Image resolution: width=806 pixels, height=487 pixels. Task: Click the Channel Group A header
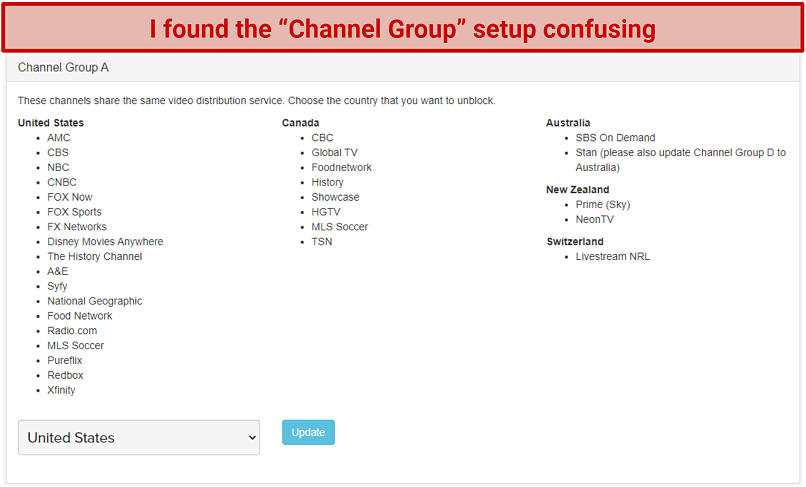point(63,67)
